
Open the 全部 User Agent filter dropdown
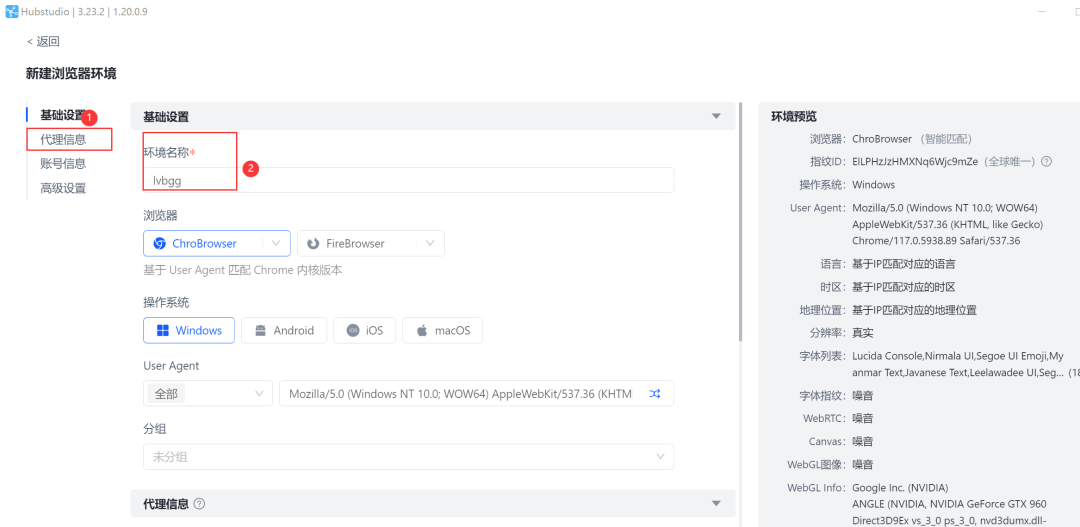208,393
